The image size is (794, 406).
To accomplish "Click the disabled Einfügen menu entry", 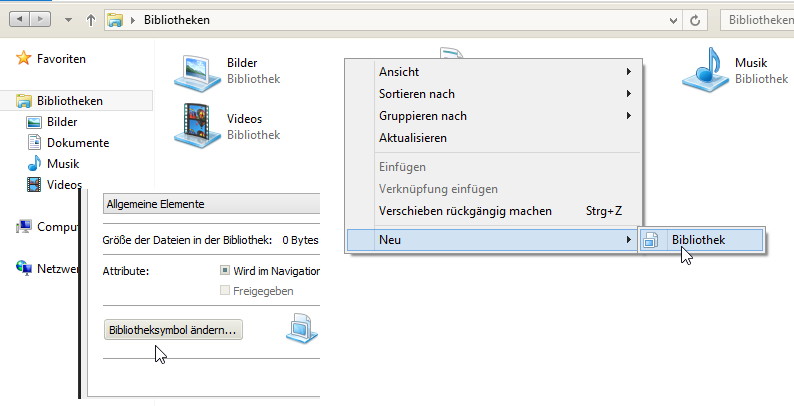I will pyautogui.click(x=494, y=167).
